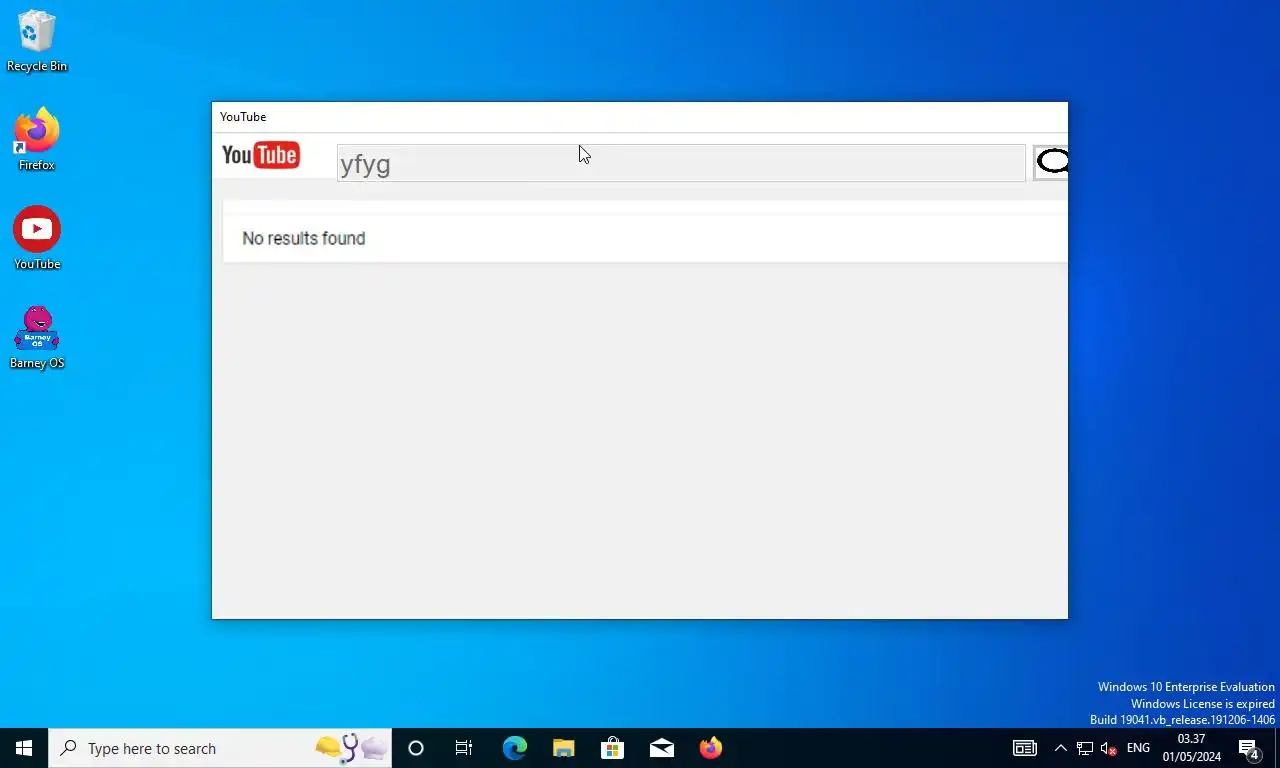1280x768 pixels.
Task: Switch the ENG input language indicator
Action: point(1138,748)
